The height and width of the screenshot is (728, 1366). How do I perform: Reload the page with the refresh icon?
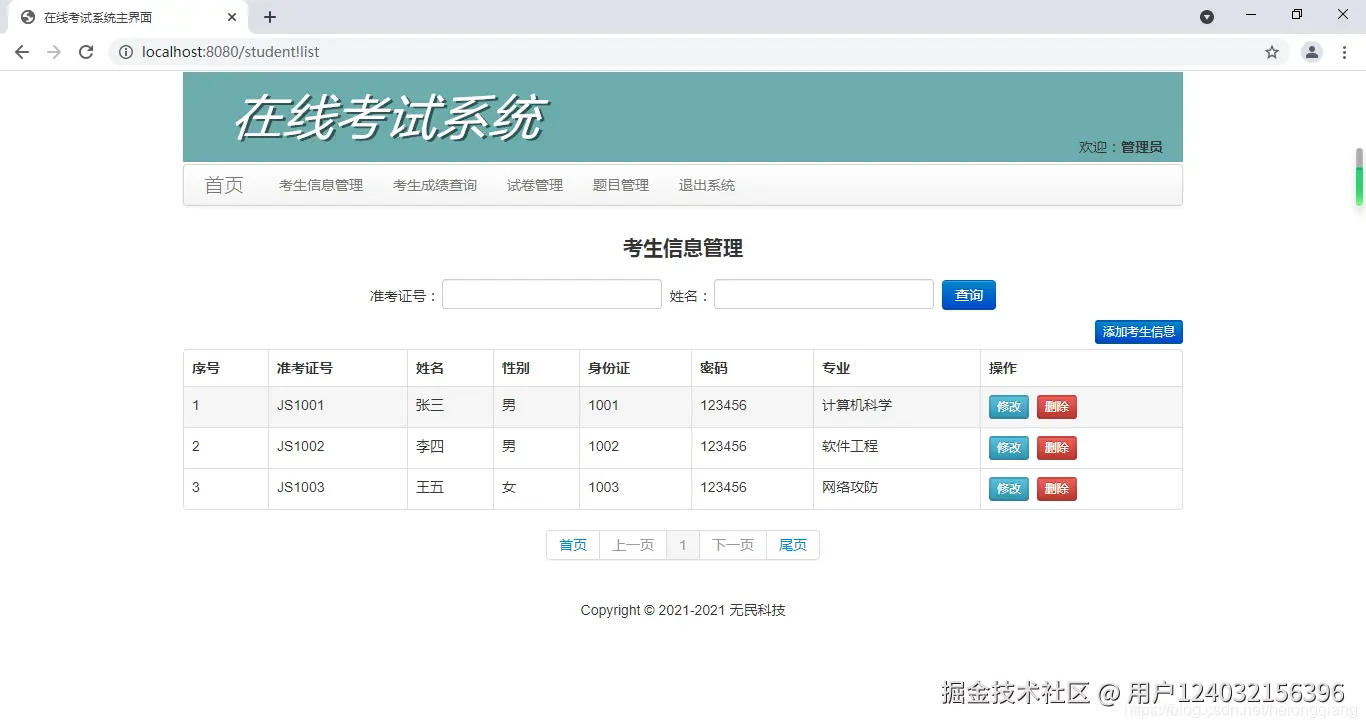[86, 52]
